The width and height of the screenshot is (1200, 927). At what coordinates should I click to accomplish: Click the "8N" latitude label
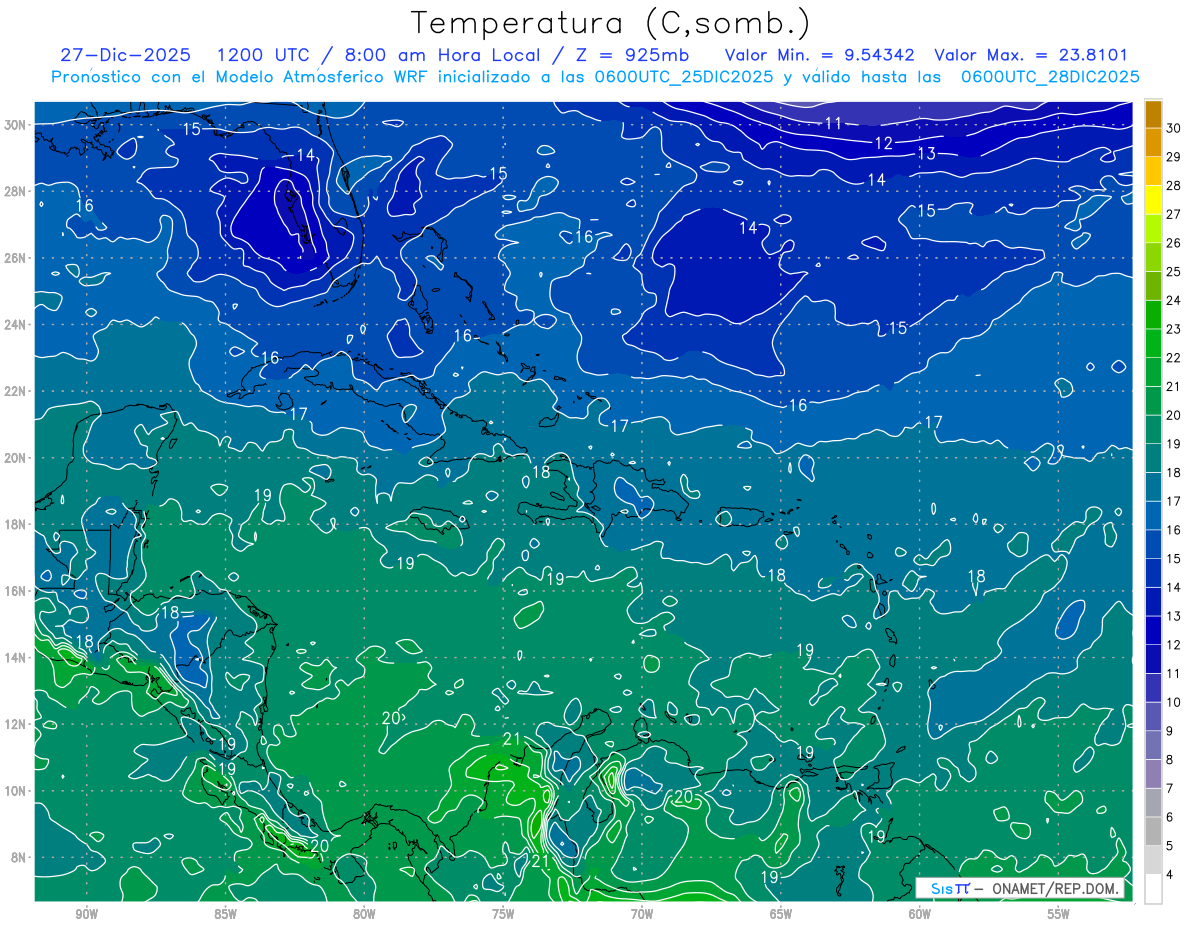point(20,857)
